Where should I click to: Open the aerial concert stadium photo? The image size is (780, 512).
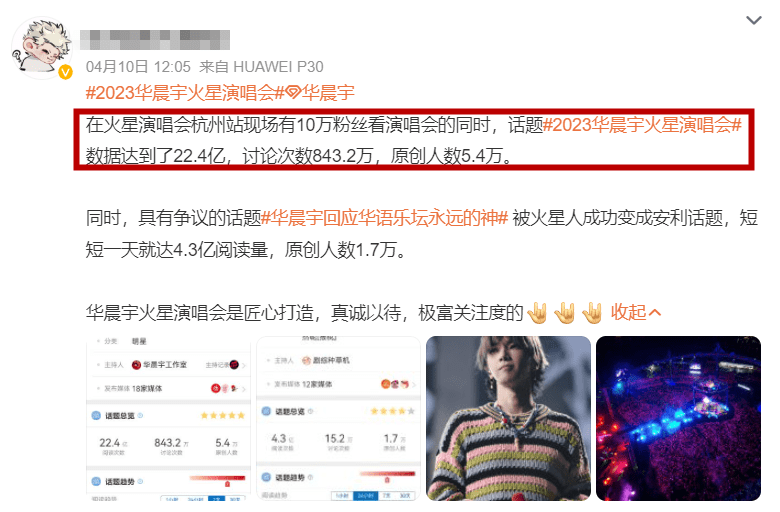pos(679,418)
